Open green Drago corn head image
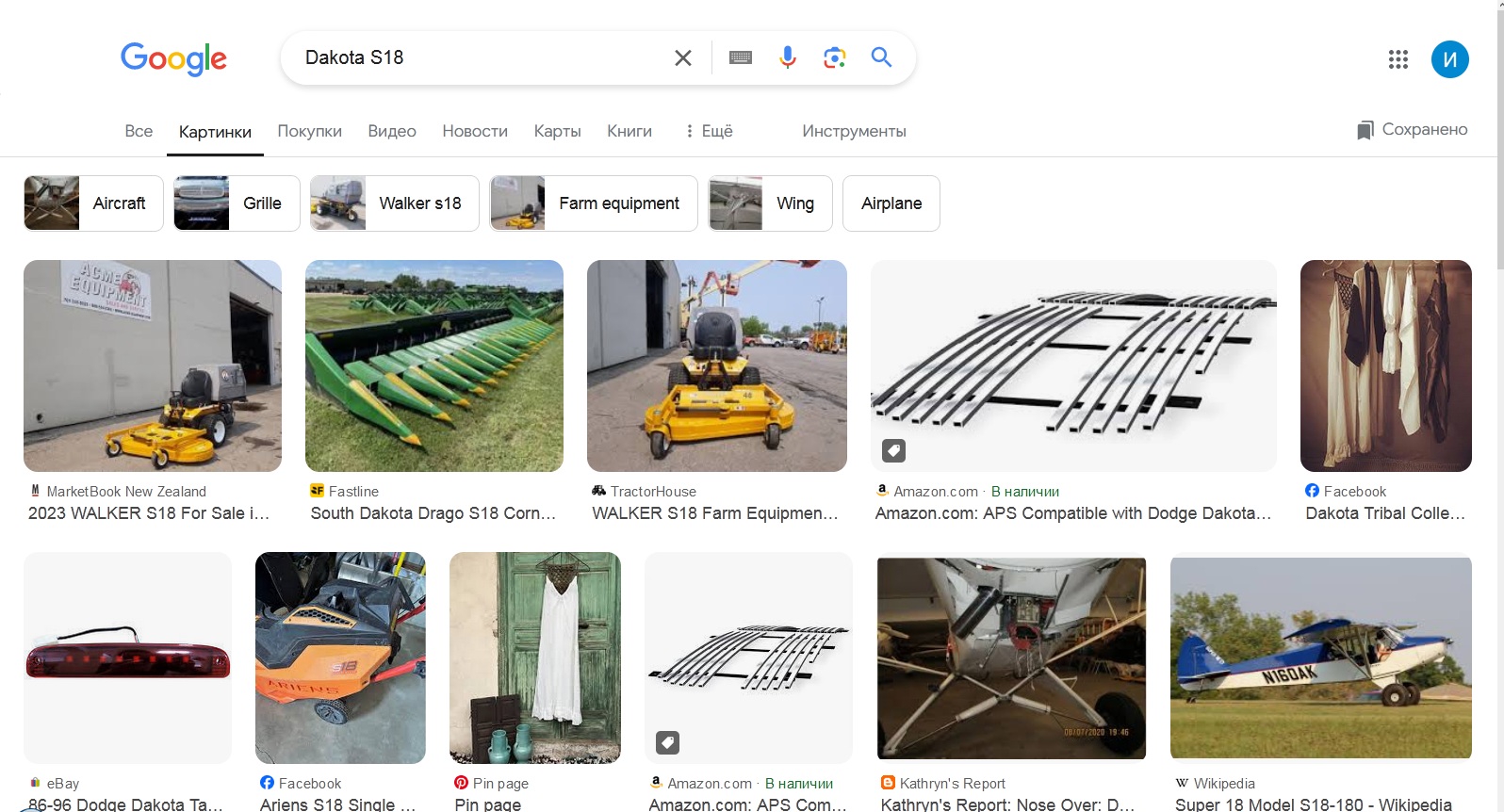Image resolution: width=1504 pixels, height=812 pixels. pyautogui.click(x=434, y=365)
